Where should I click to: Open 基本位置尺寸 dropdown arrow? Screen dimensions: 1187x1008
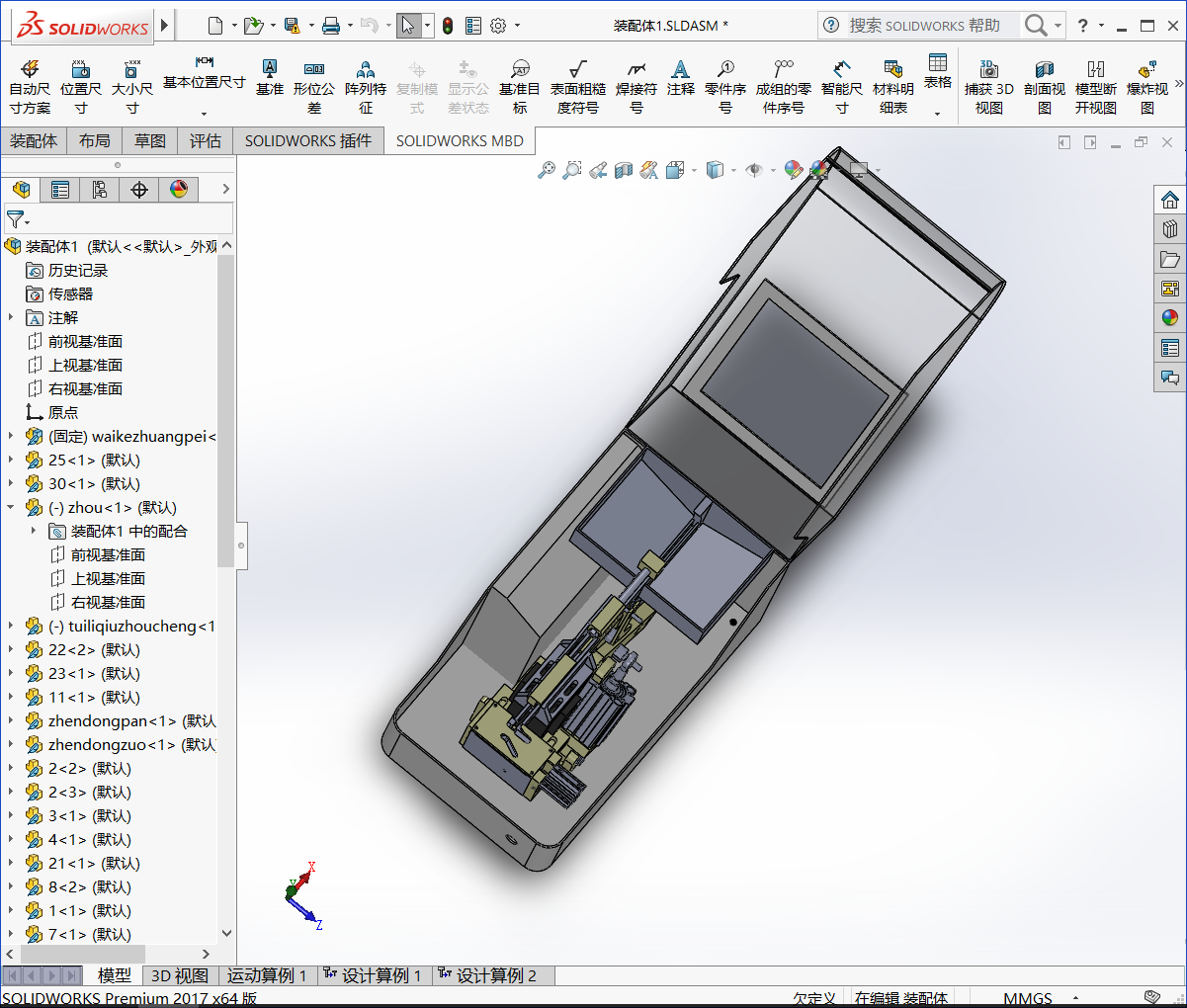pos(205,114)
